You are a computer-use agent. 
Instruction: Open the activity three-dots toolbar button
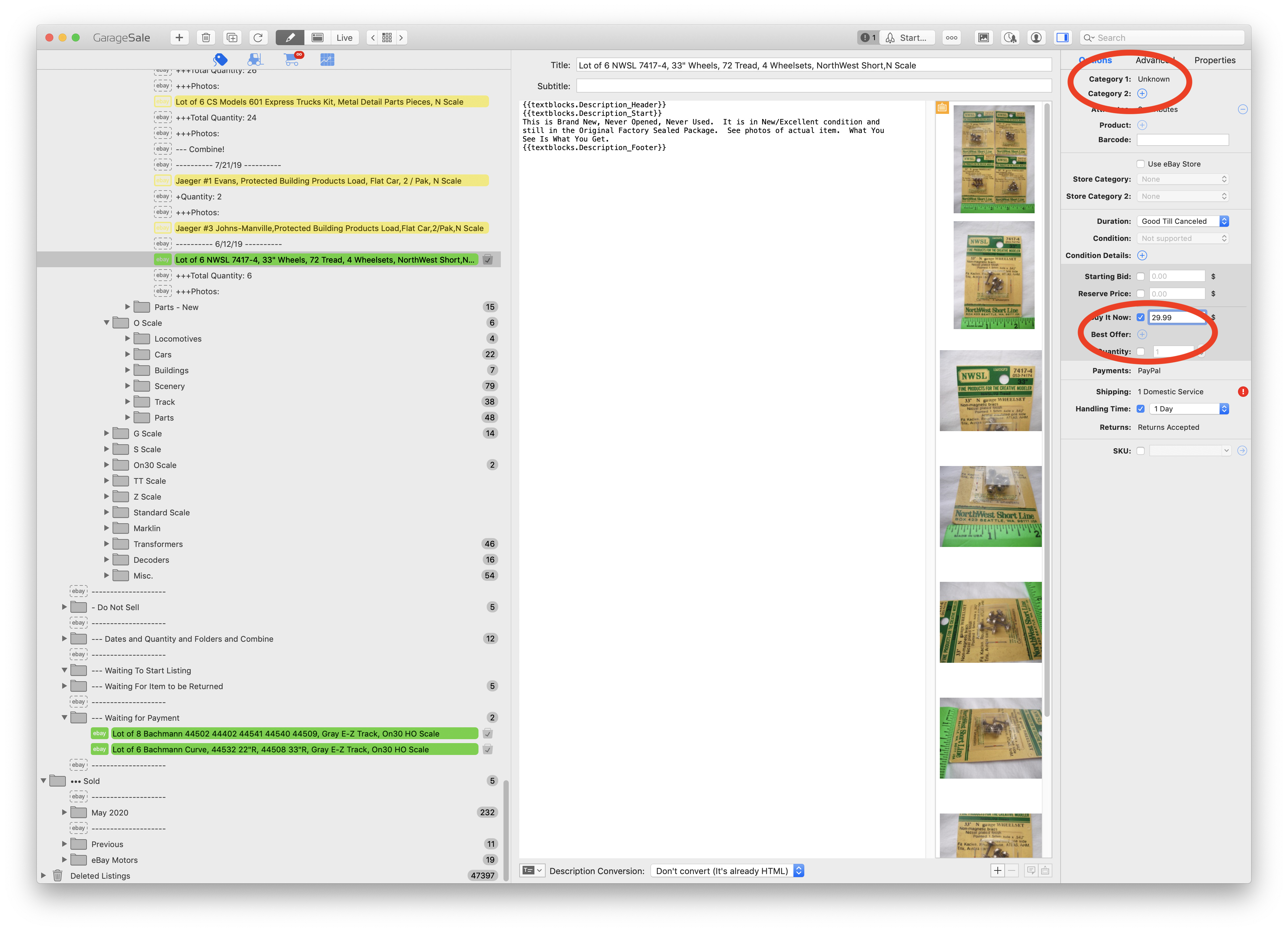[x=951, y=38]
